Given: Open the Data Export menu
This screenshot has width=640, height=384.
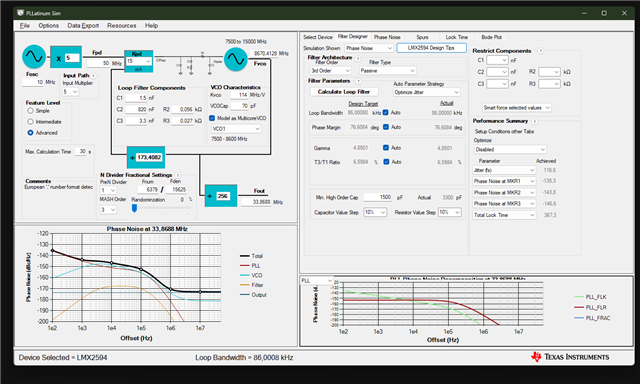Looking at the screenshot, I should tap(83, 25).
